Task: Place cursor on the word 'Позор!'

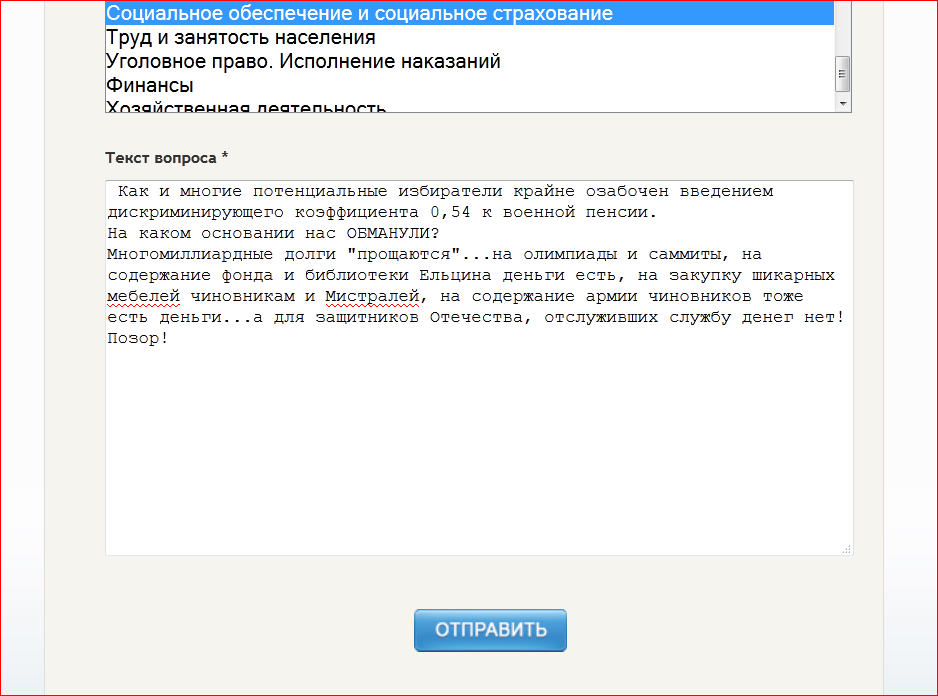Action: 137,339
